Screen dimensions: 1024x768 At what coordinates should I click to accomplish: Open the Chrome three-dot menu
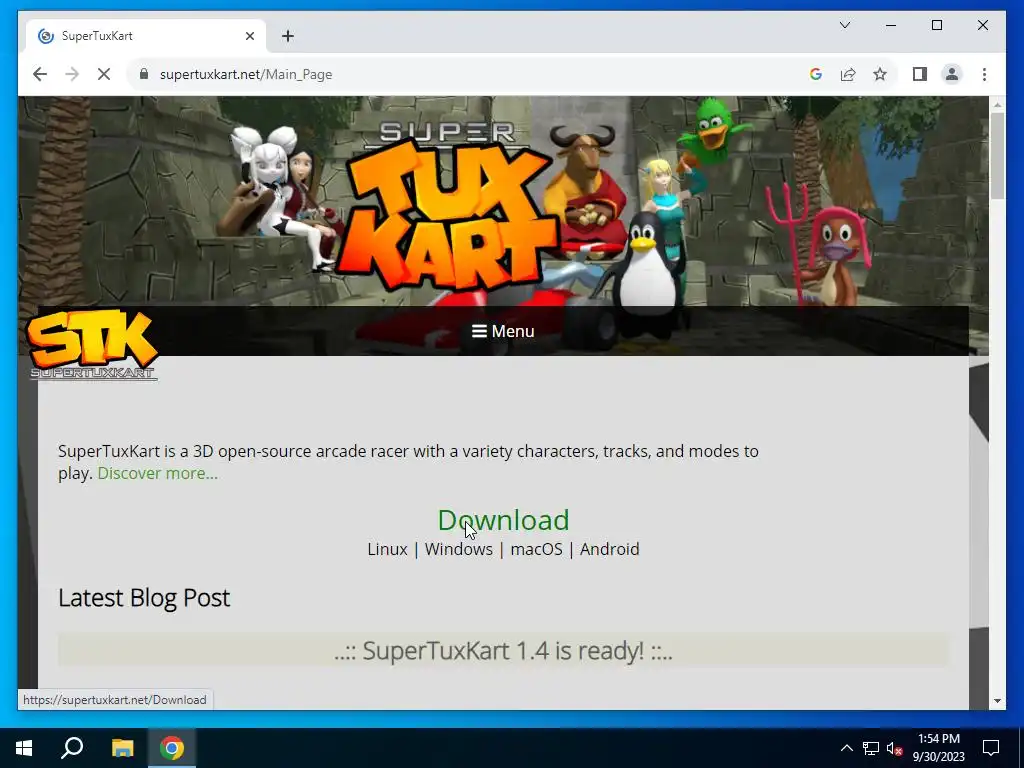[984, 74]
